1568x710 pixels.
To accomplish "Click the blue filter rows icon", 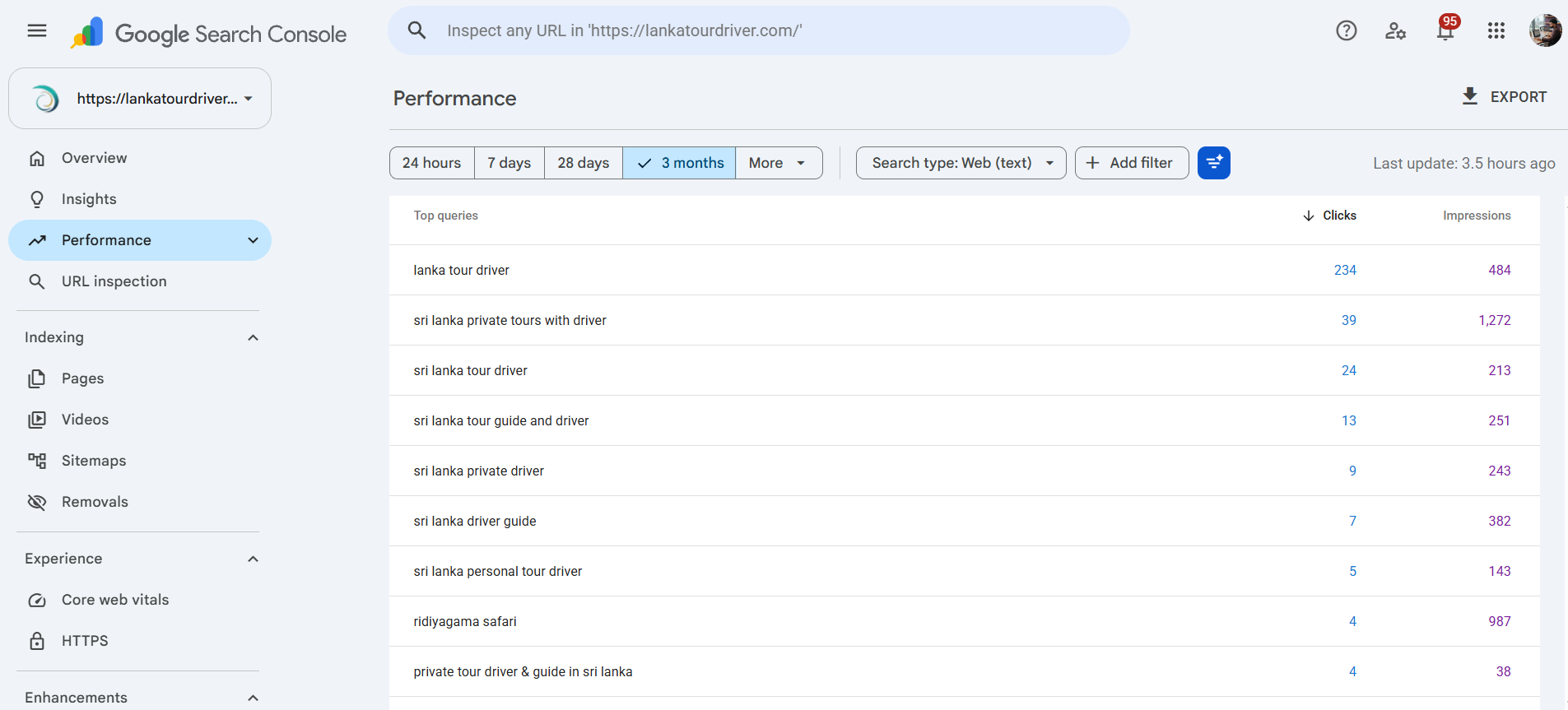I will tap(1214, 163).
